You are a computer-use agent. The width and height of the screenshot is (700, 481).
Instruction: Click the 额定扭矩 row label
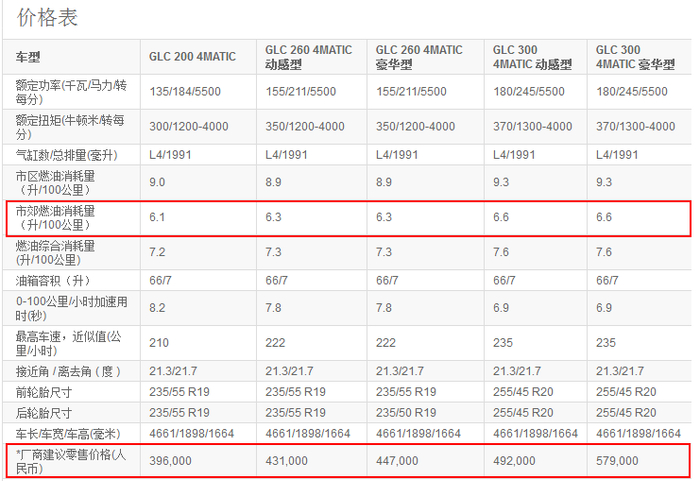(x=70, y=127)
